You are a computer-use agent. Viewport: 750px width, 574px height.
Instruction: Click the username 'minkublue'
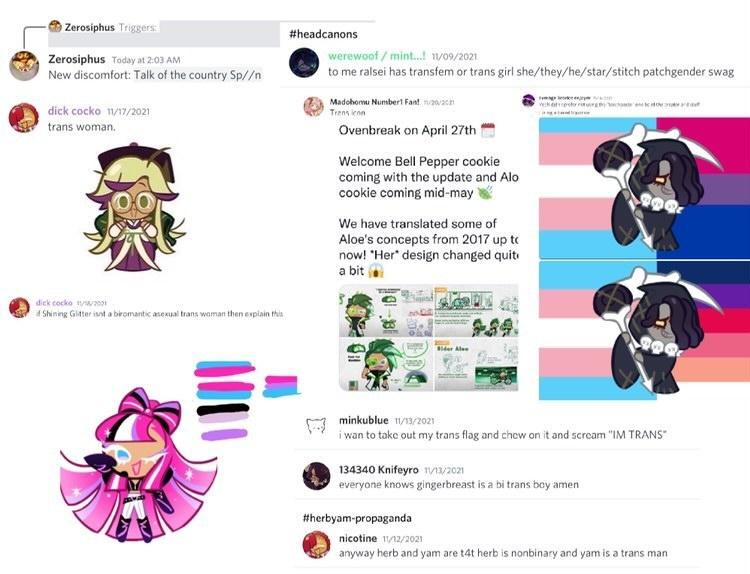point(364,420)
